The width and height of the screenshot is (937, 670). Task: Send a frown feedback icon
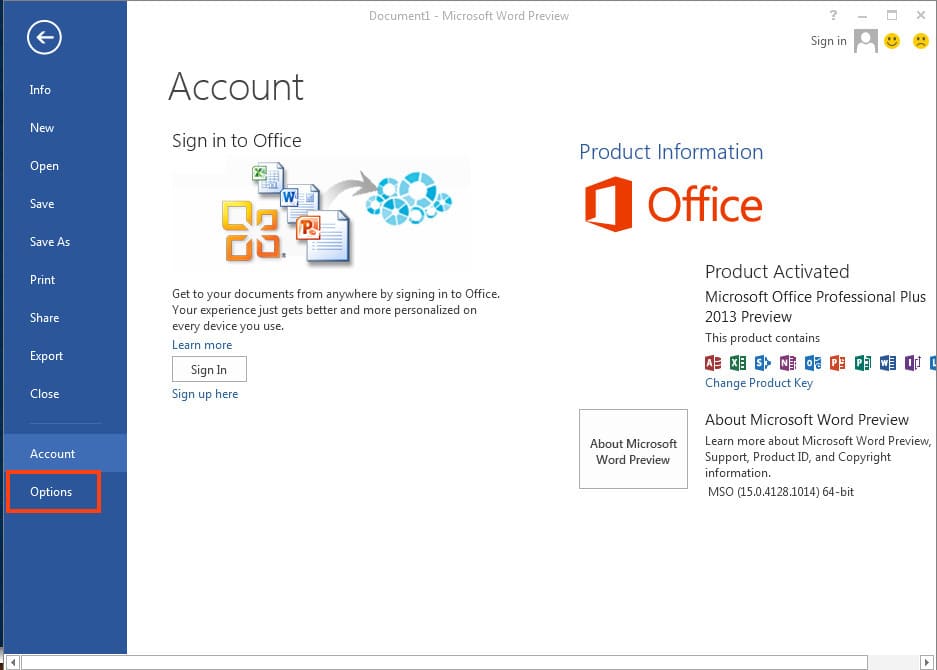click(921, 41)
